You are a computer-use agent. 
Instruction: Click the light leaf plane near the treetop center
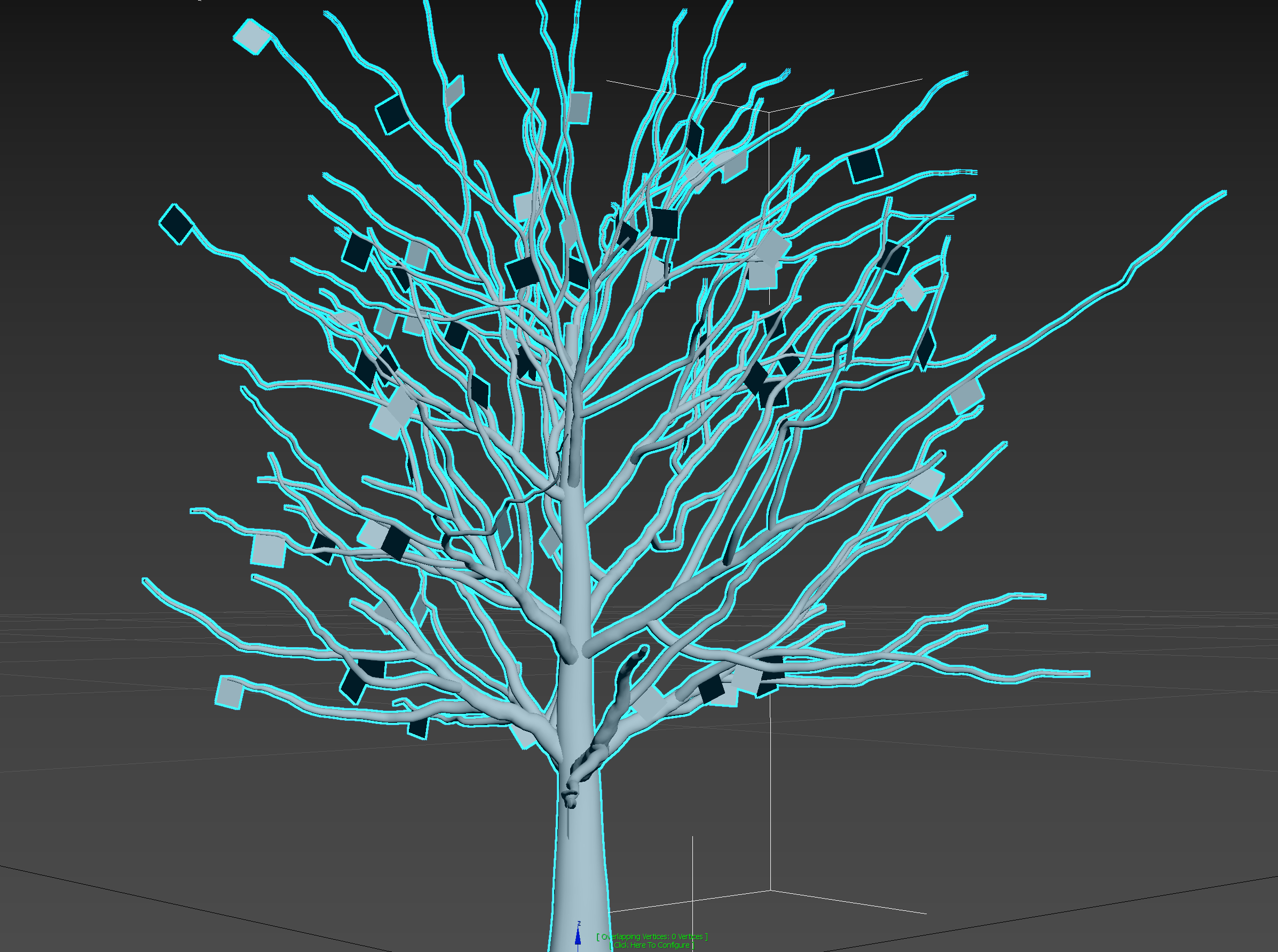[x=579, y=107]
